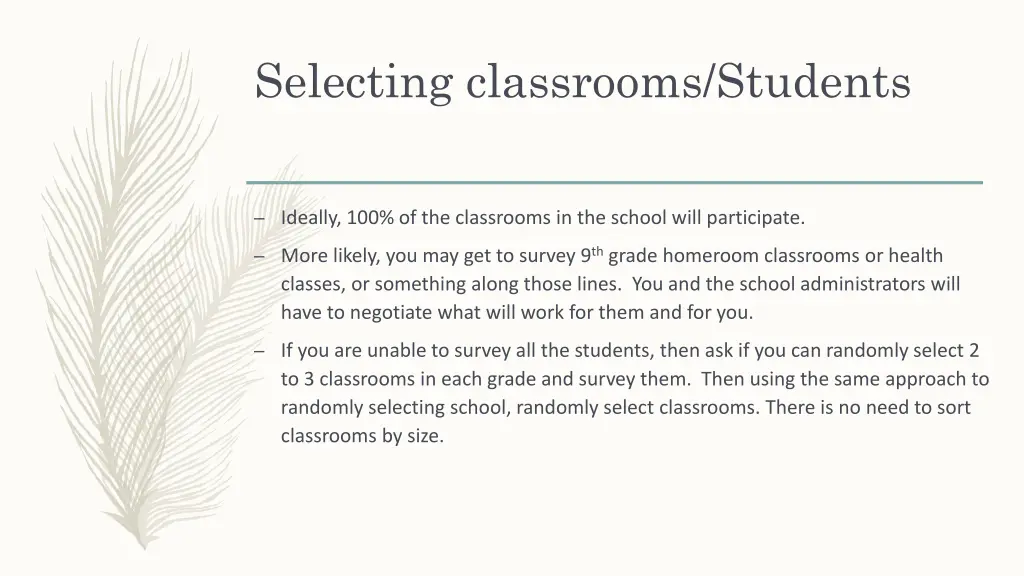
Task: Click the horizontal divider line under the title
Action: click(614, 182)
